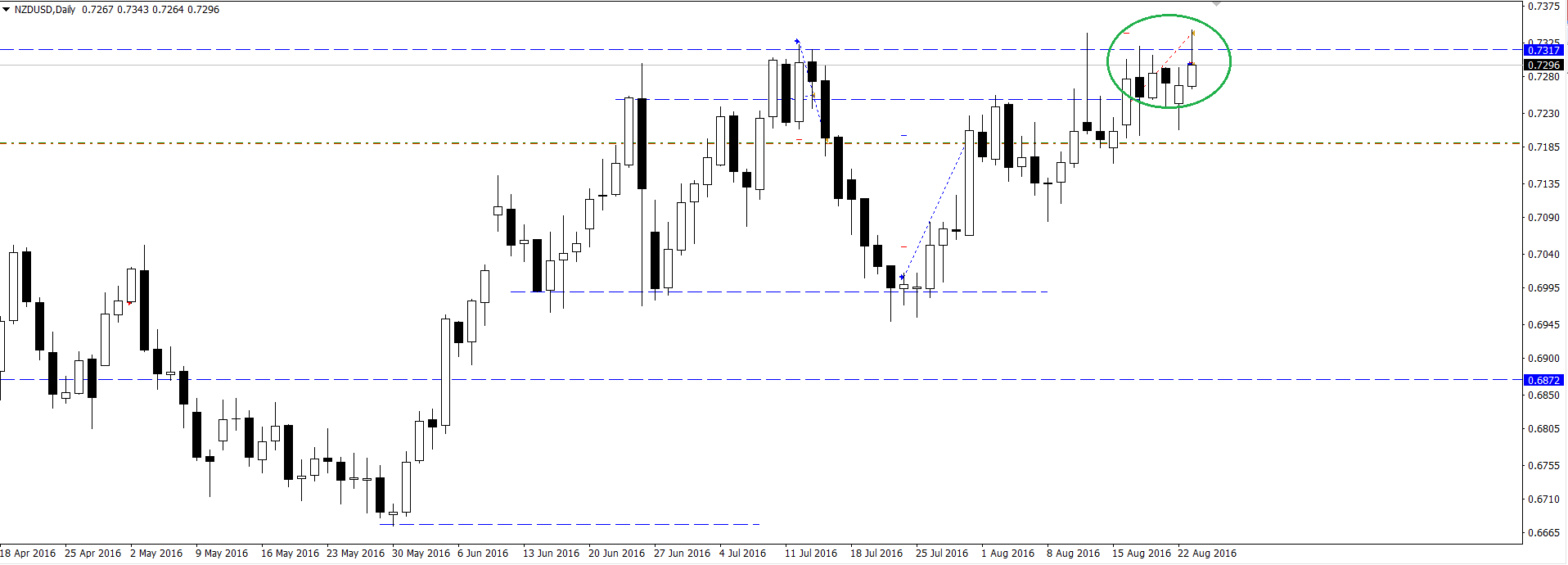Click the 1 Aug 2016 date label
The width and height of the screenshot is (1568, 565).
1007,554
